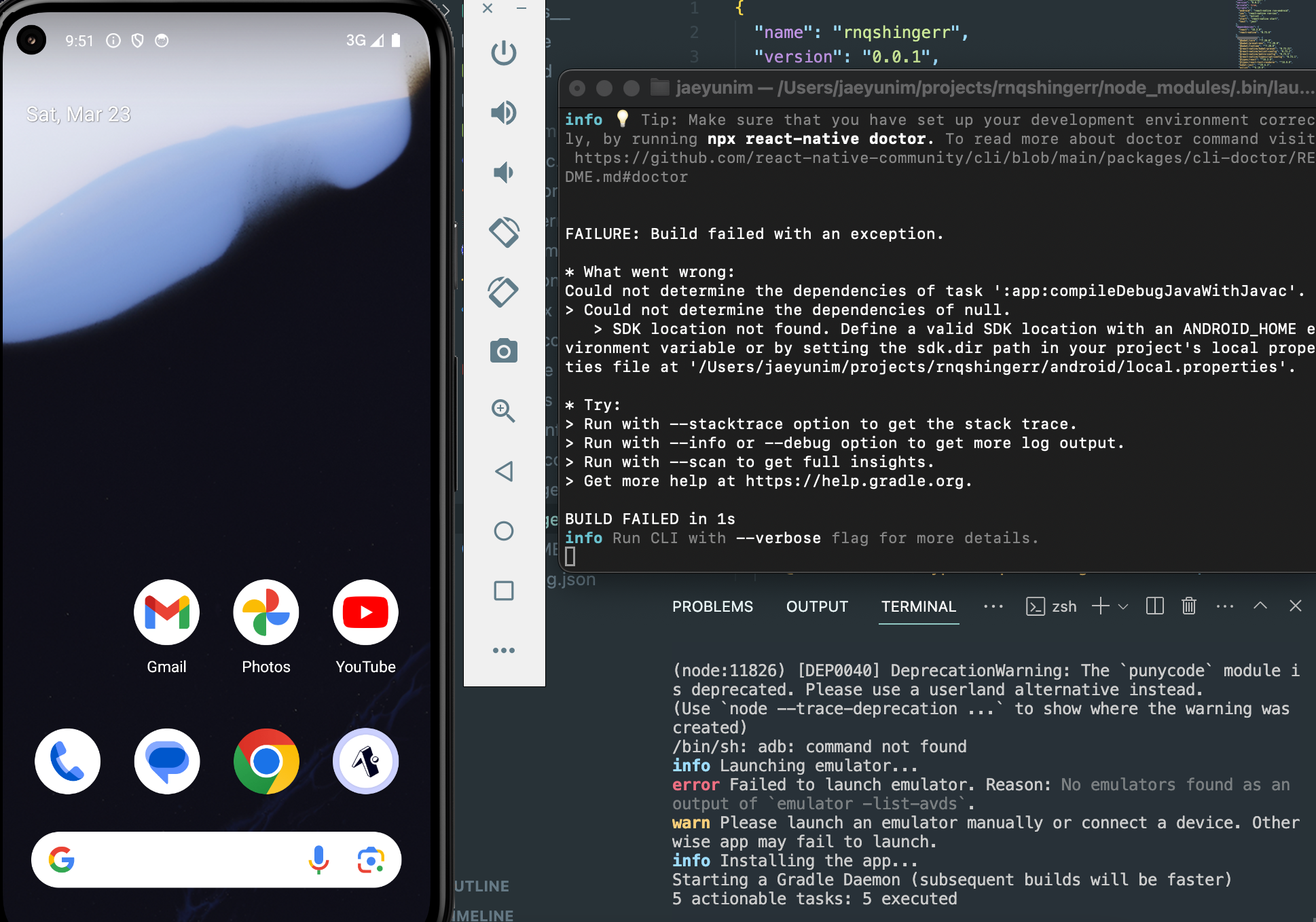This screenshot has width=1316, height=922.
Task: Split the terminal pane
Action: [x=1154, y=606]
